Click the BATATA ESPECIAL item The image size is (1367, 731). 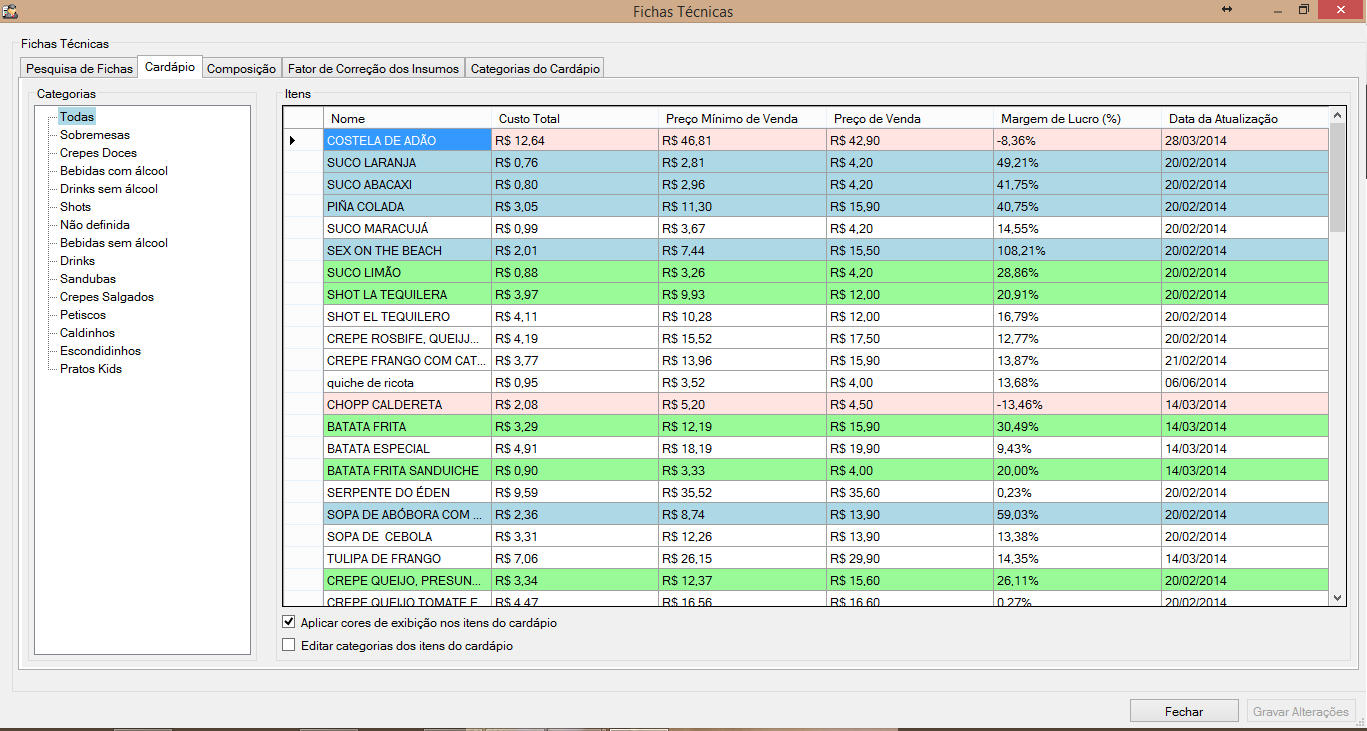pyautogui.click(x=407, y=449)
